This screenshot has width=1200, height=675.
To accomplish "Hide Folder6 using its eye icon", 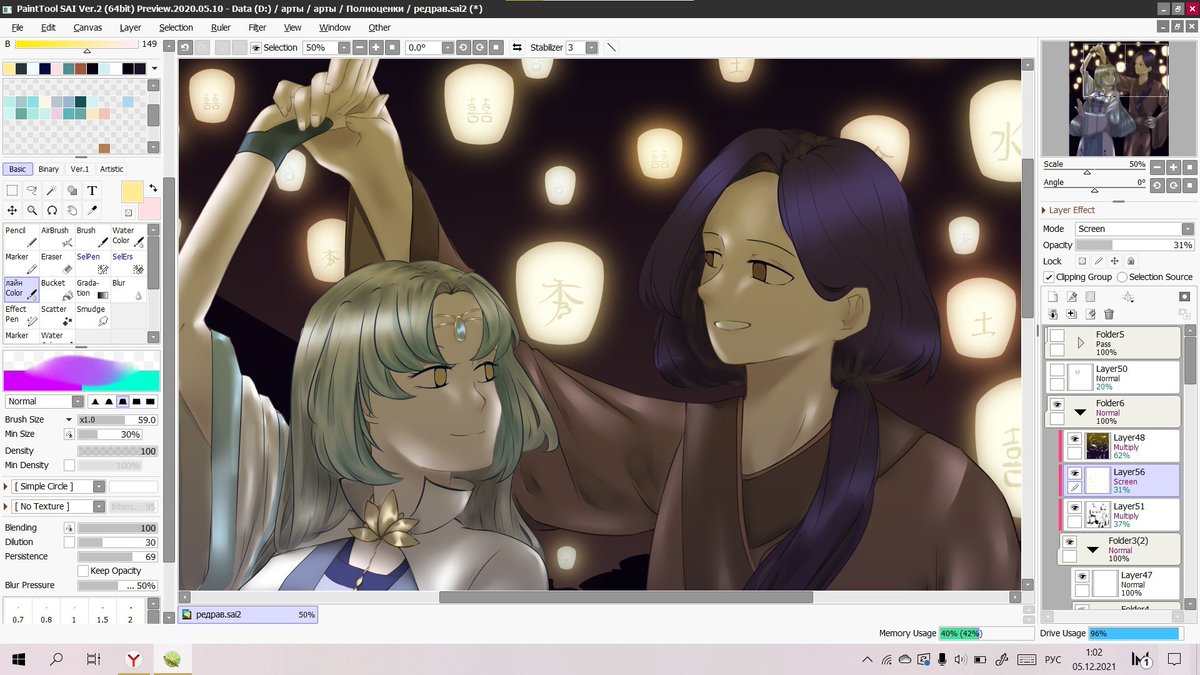I will point(1056,404).
